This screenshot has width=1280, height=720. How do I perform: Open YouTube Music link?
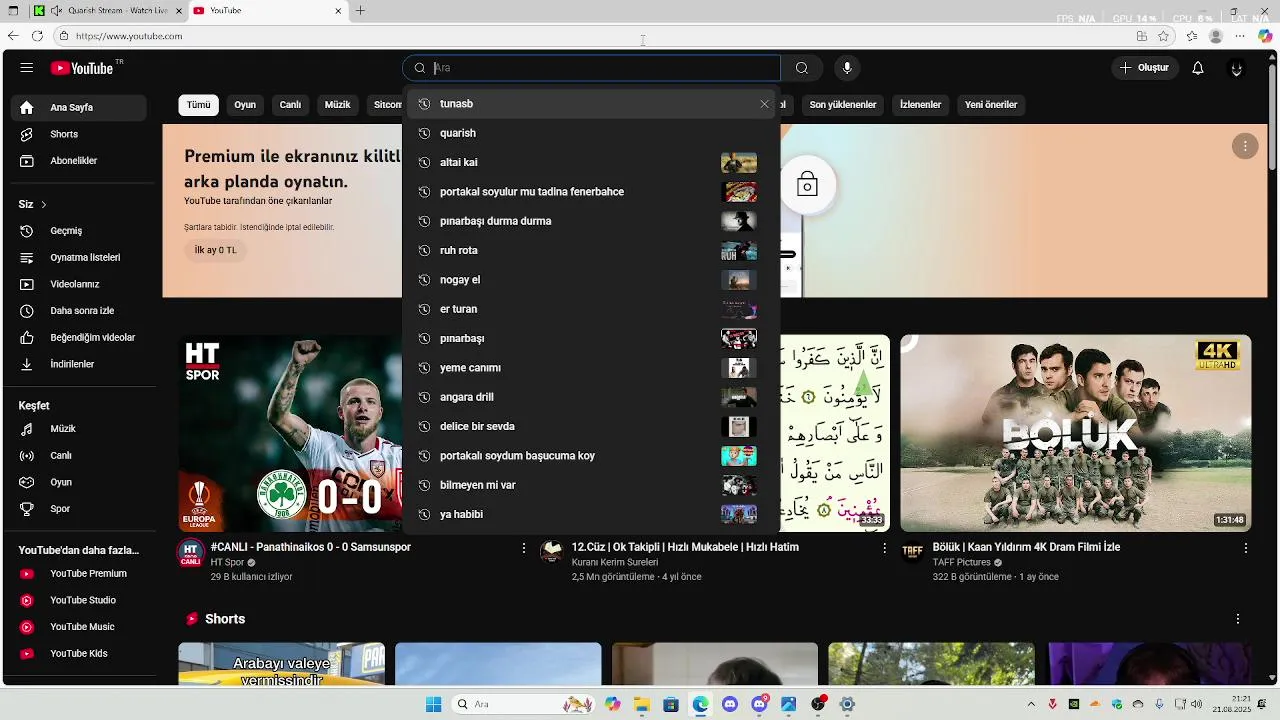(x=79, y=627)
